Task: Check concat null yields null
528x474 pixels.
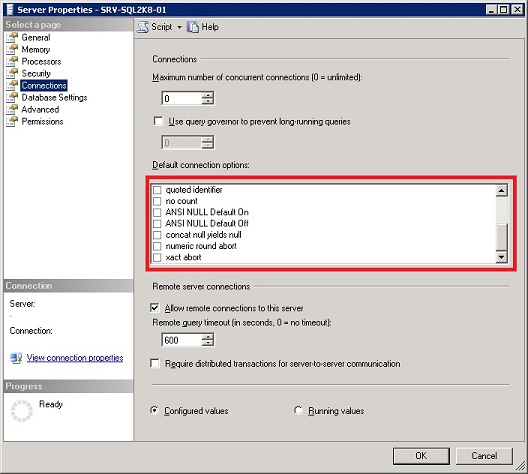Action: point(157,235)
